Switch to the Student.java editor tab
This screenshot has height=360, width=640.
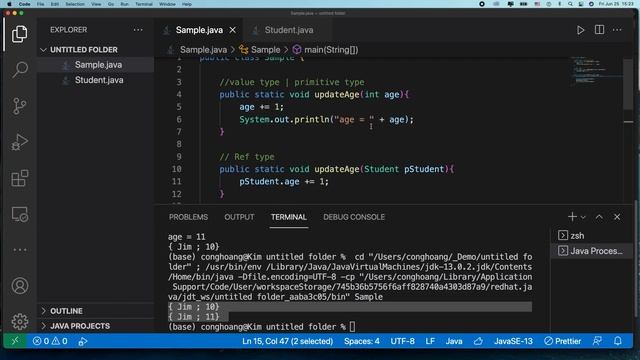(288, 30)
